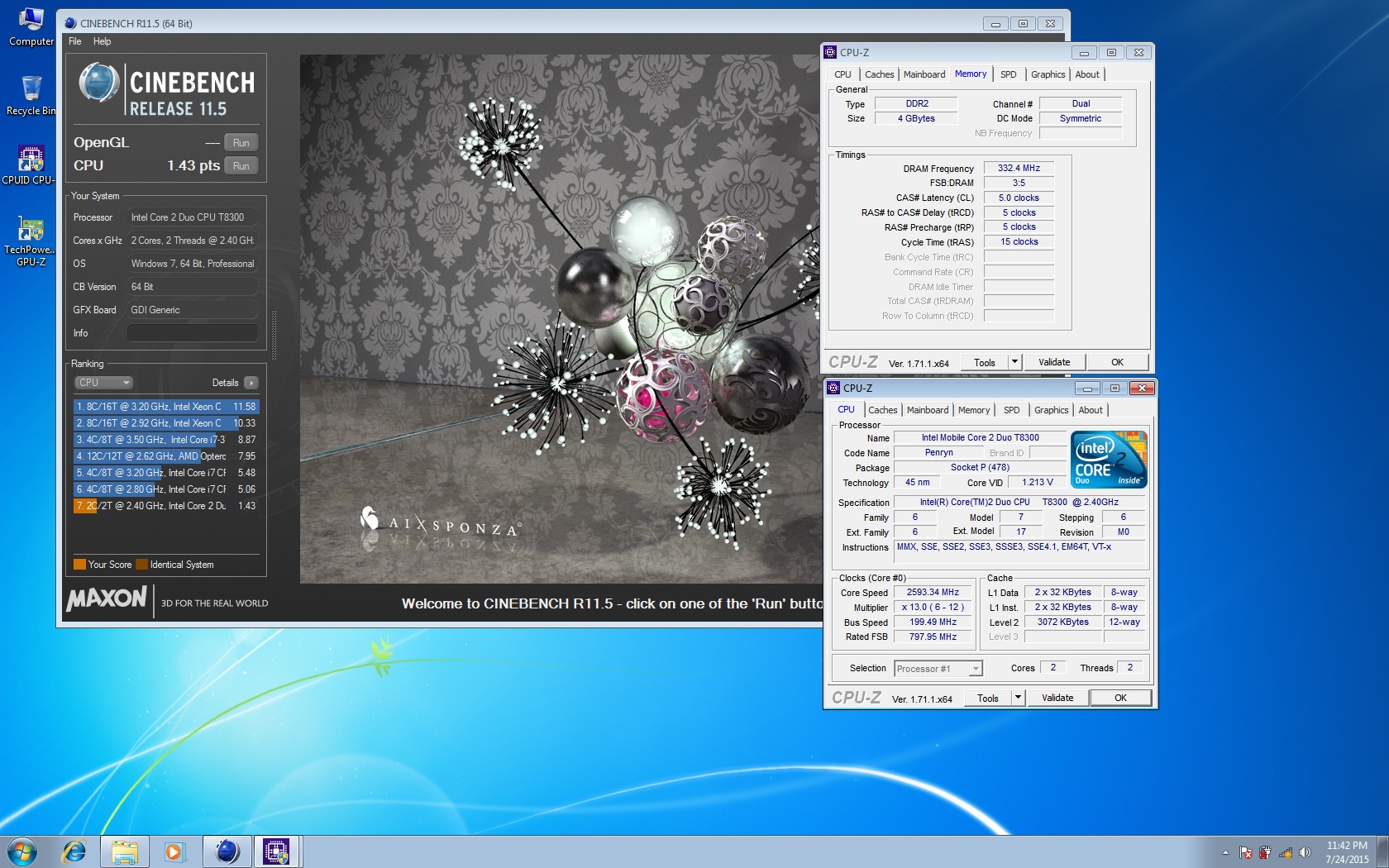1389x868 pixels.
Task: Select ranking row 4 AMD Opteron 7.95
Action: [166, 456]
